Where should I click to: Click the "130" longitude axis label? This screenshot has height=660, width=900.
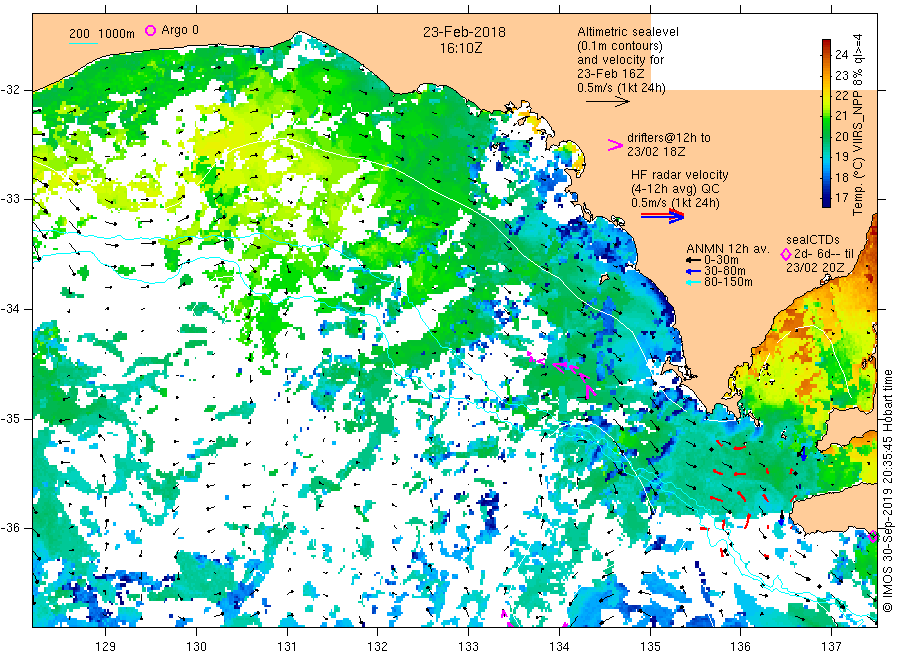click(196, 647)
